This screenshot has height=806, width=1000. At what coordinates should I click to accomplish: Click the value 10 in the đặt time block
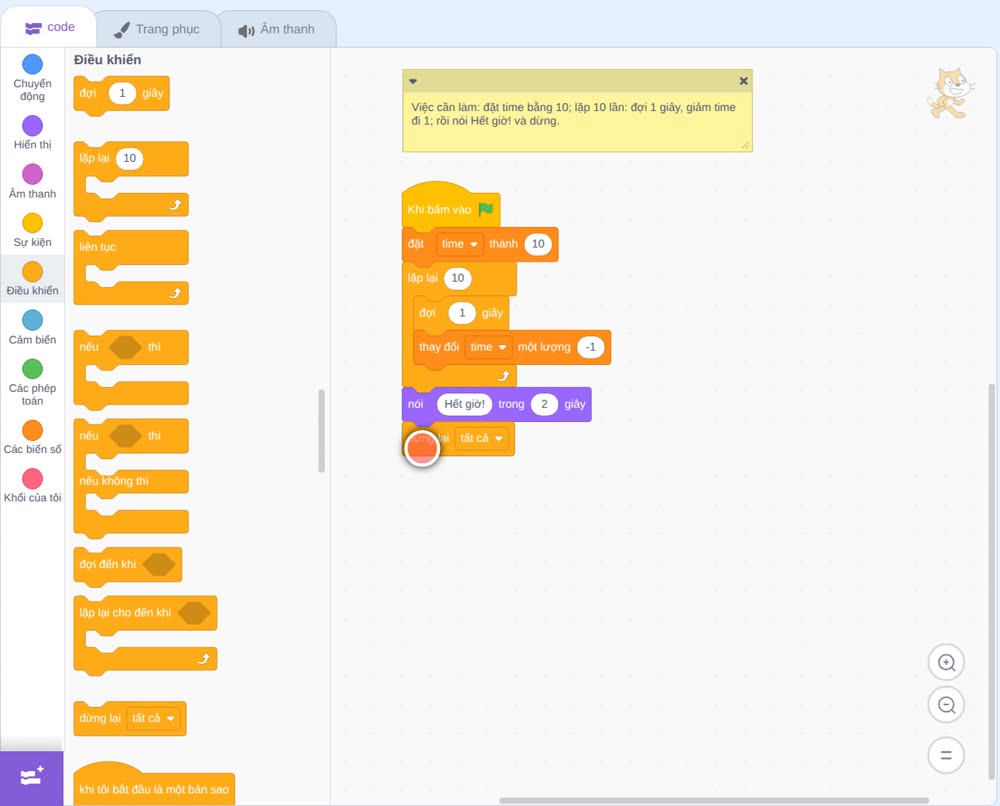pyautogui.click(x=538, y=244)
